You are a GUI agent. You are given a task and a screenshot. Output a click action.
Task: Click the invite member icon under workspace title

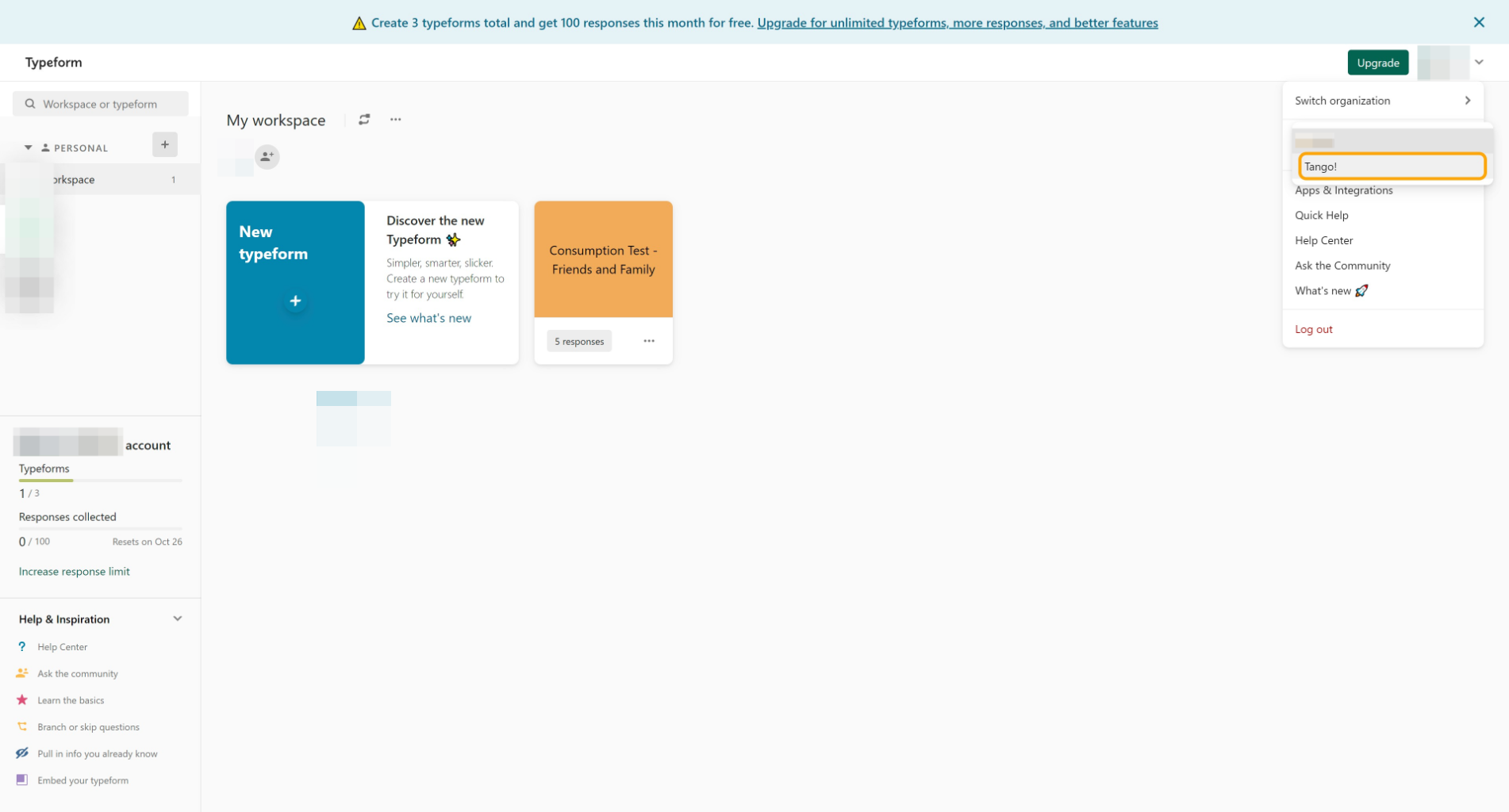coord(267,156)
